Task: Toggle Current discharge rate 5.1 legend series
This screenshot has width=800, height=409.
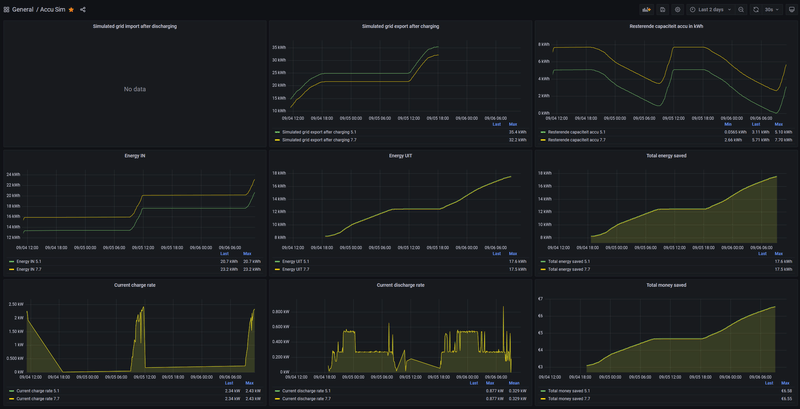Action: click(x=306, y=391)
